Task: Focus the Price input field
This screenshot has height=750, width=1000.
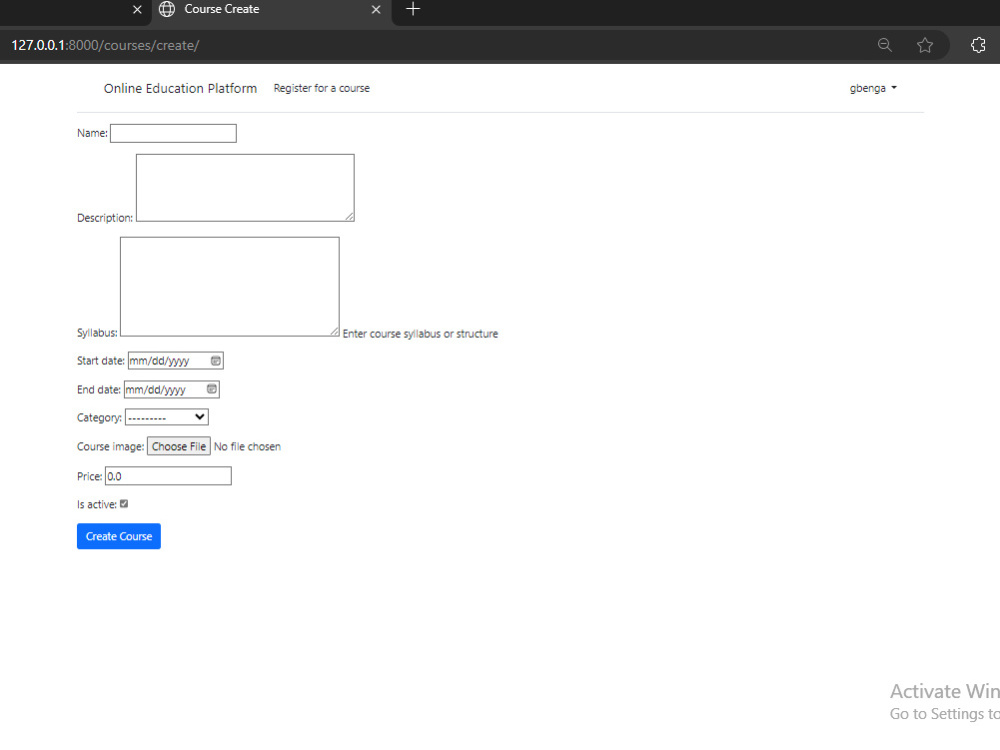Action: coord(168,476)
